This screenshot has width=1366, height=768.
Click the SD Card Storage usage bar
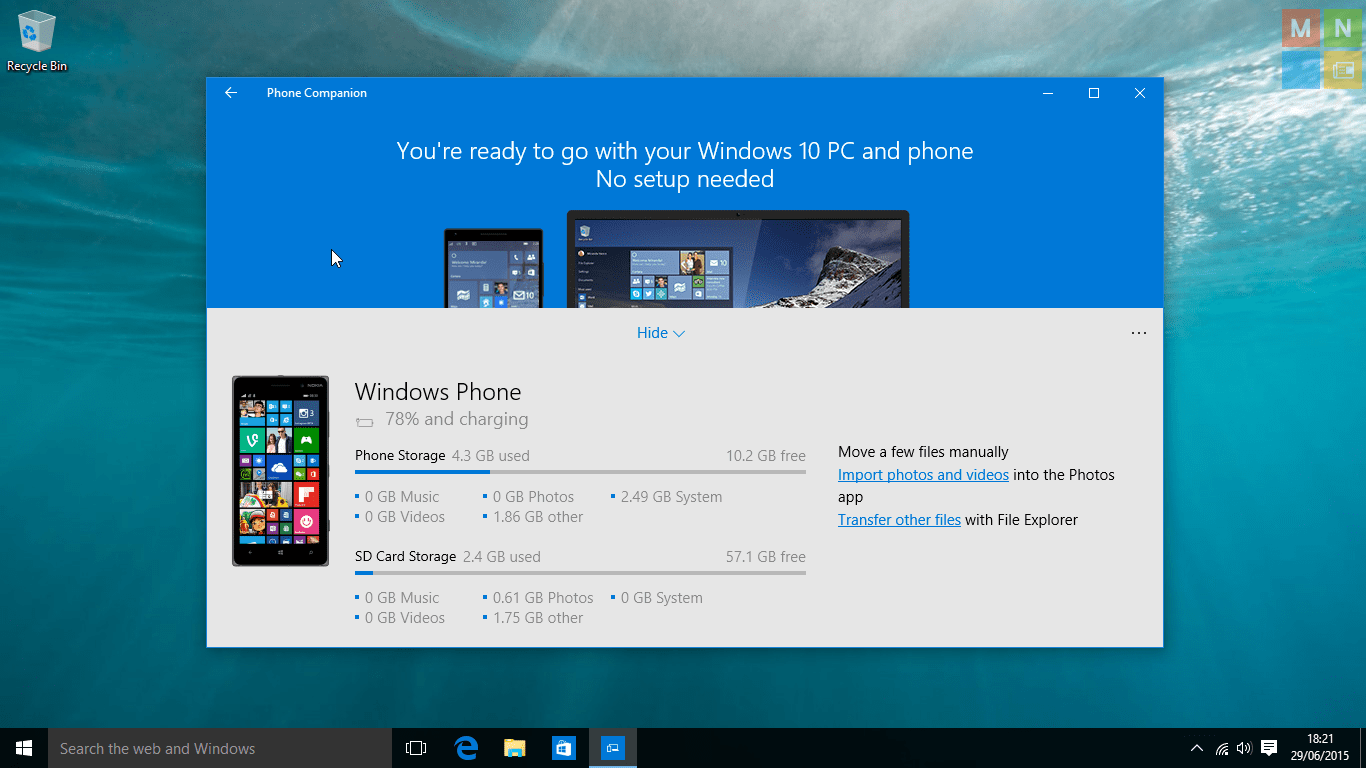point(580,573)
